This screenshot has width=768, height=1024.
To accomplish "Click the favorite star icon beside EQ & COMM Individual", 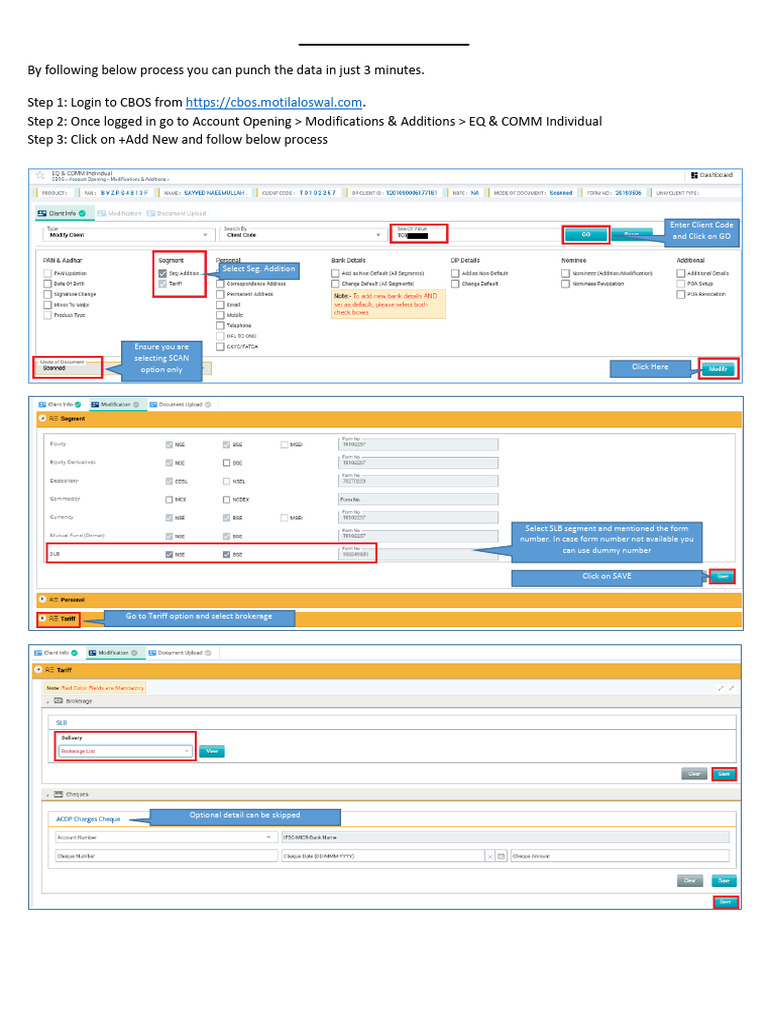I will coord(40,175).
